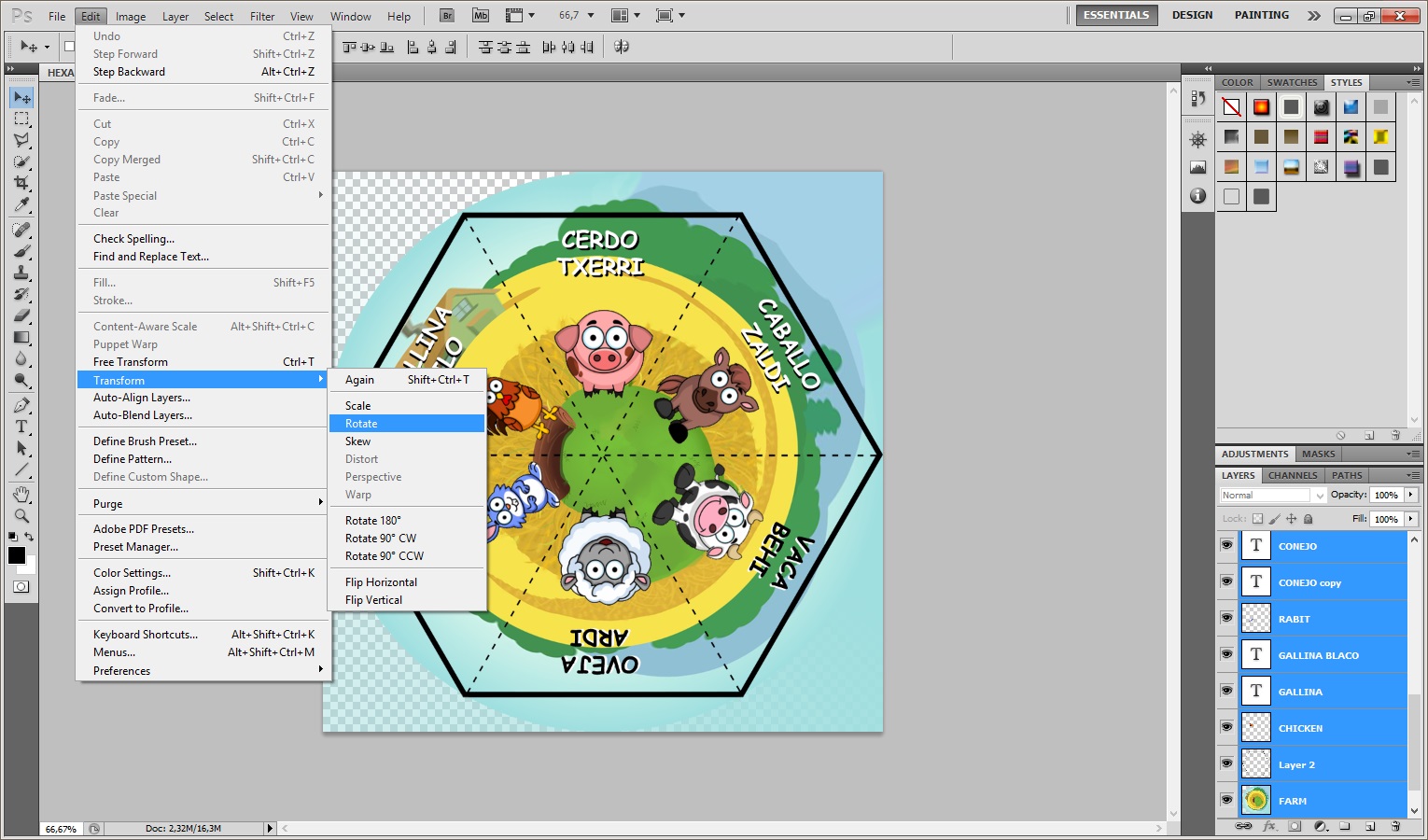Launch Adobe Bridge from the top bar

(x=447, y=16)
